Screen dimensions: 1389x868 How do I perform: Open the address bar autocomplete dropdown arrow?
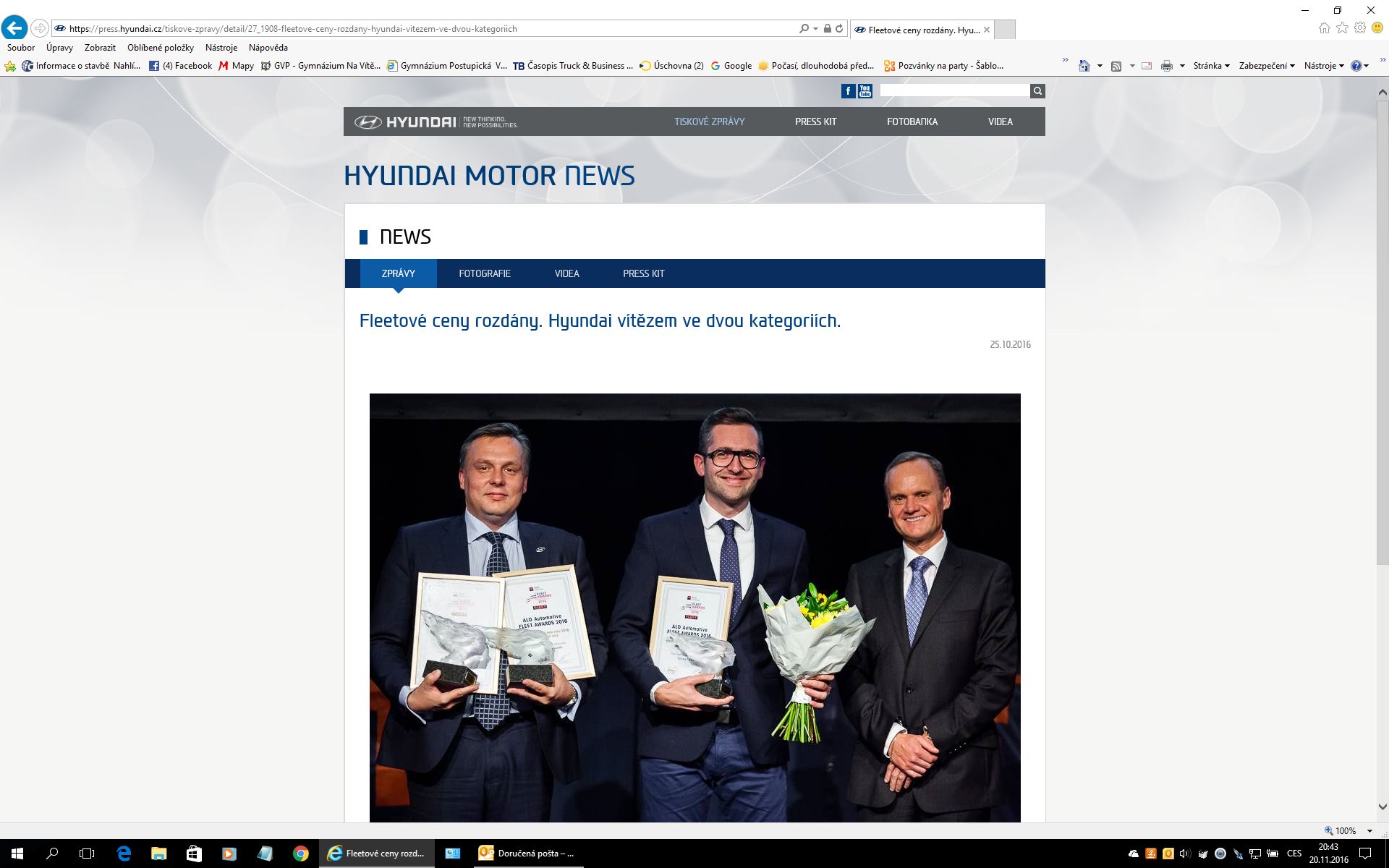pos(816,29)
